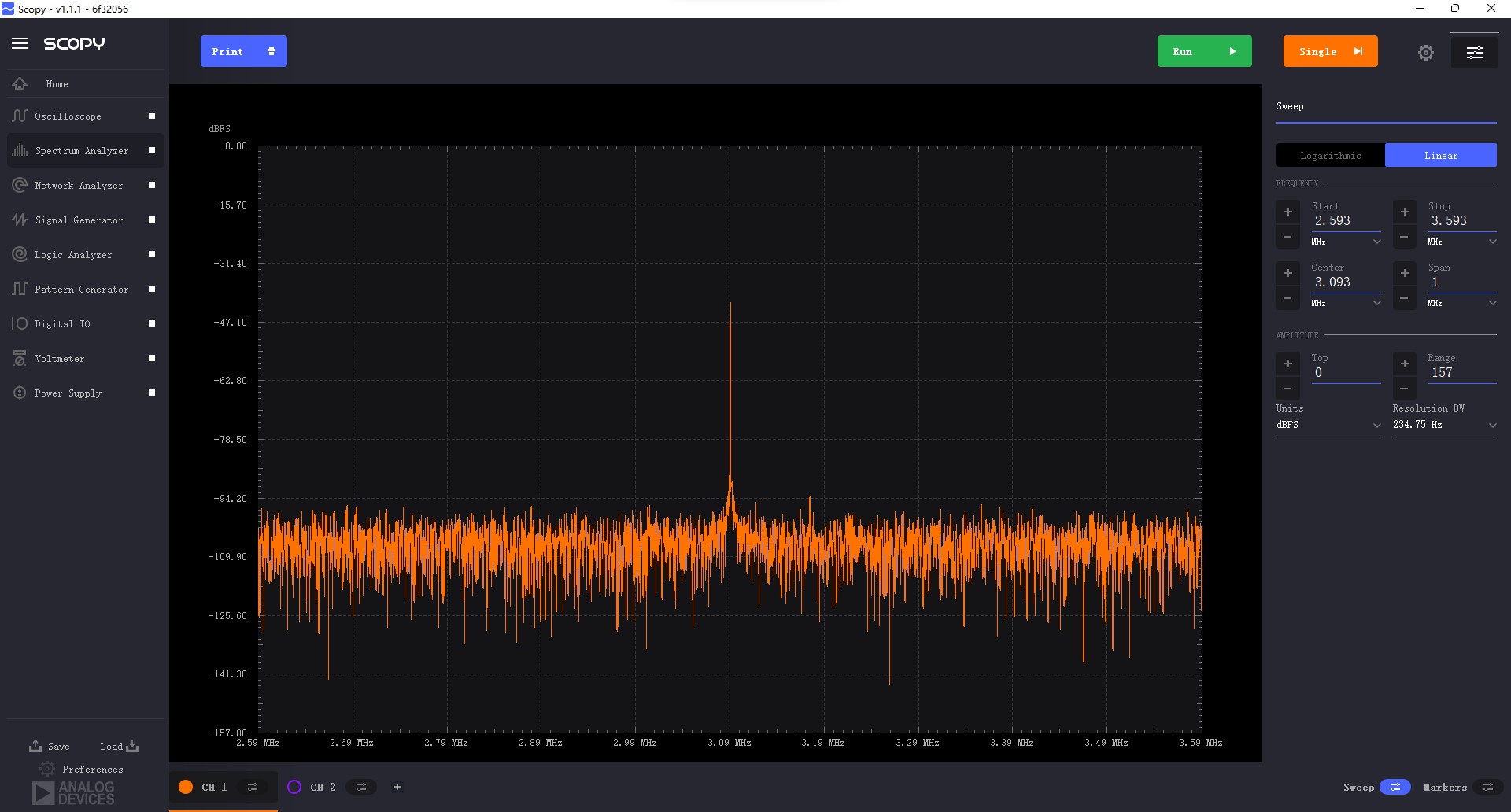Toggle Spectrum Analyzer run indicator square
This screenshot has height=812, width=1511.
coord(152,150)
